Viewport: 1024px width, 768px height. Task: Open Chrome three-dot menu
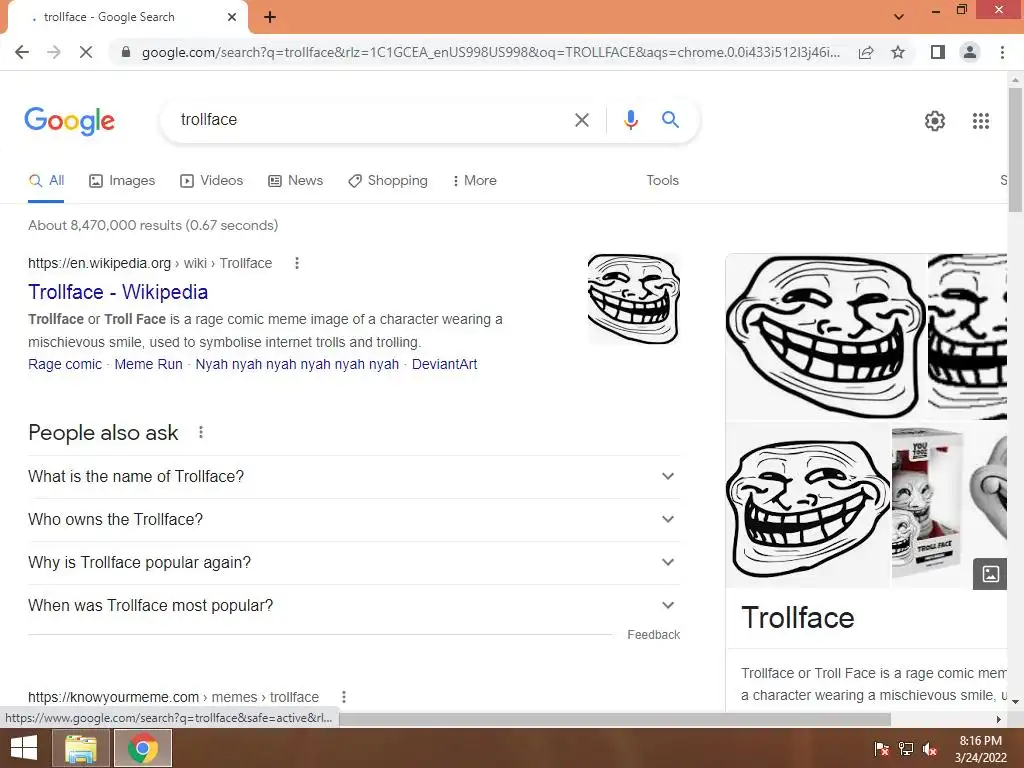(x=1002, y=52)
